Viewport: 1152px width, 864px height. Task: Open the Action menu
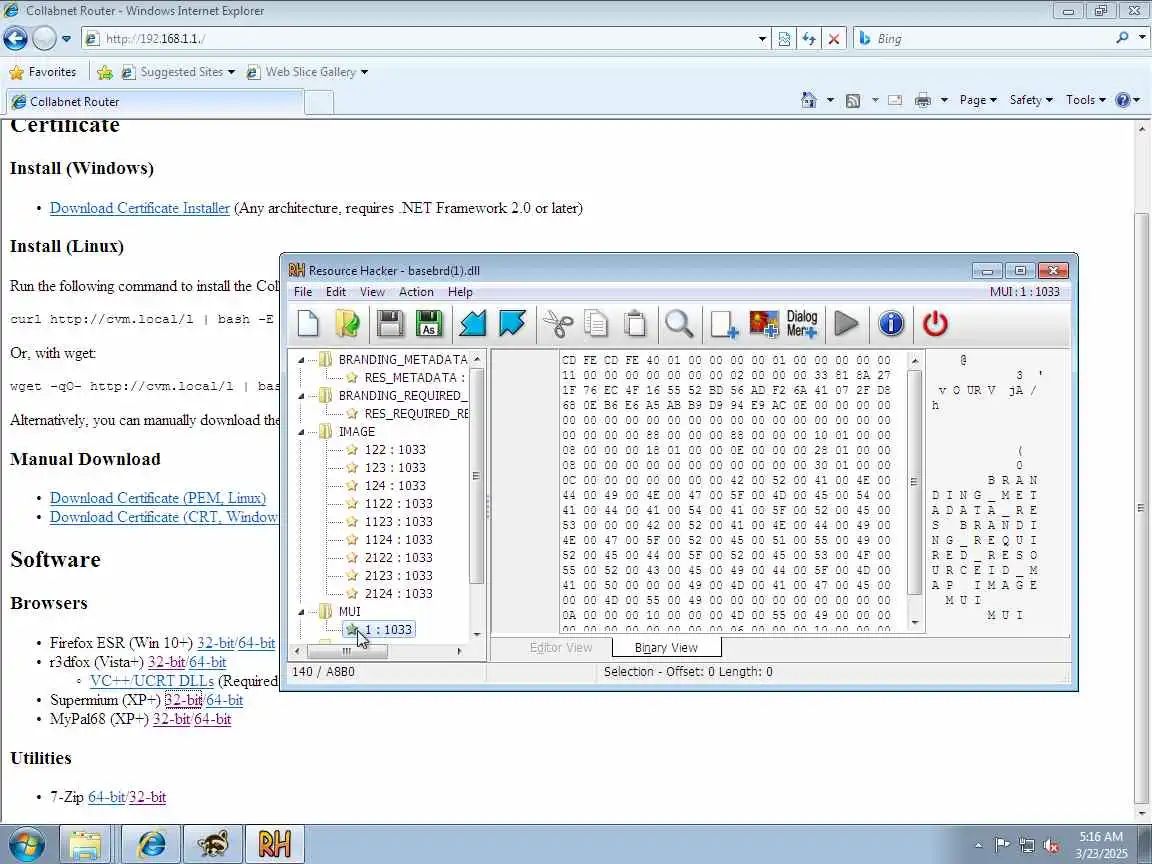pos(416,292)
